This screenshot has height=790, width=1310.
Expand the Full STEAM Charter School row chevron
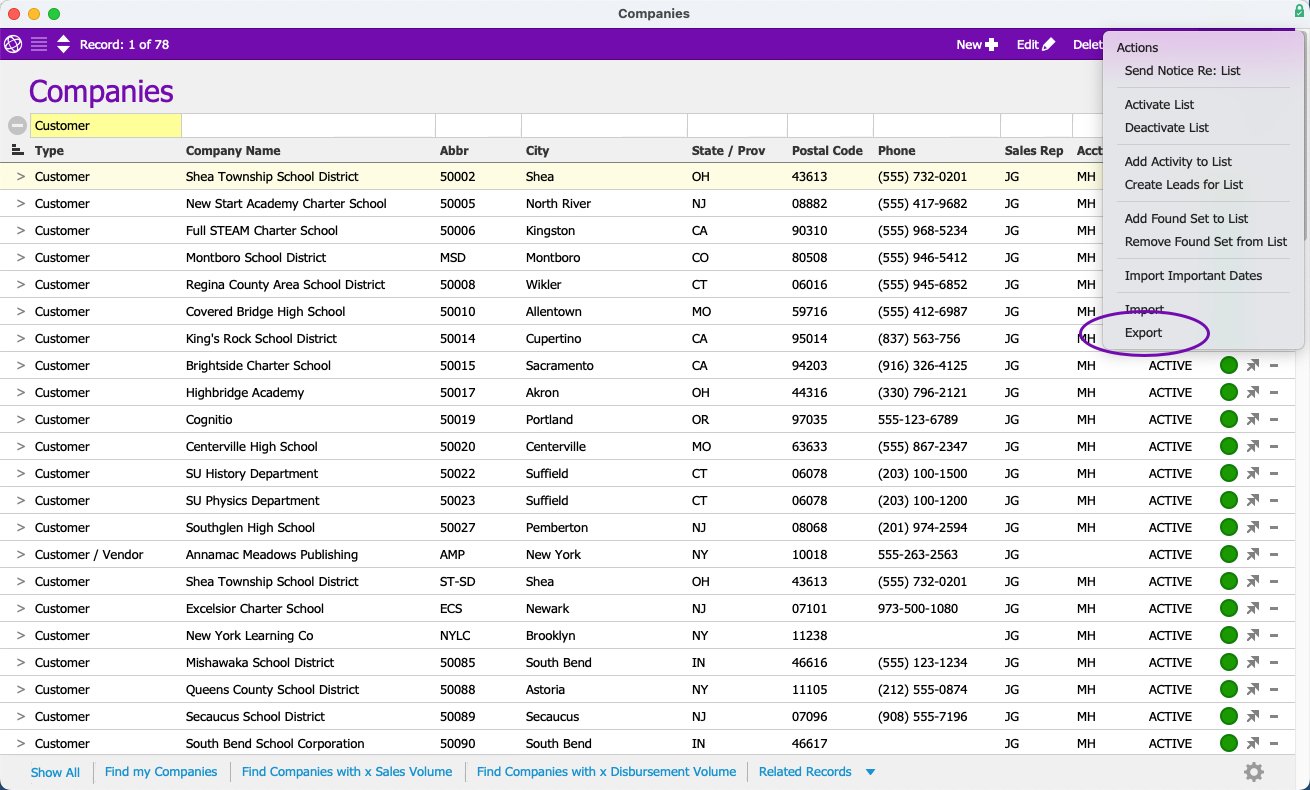(20, 231)
